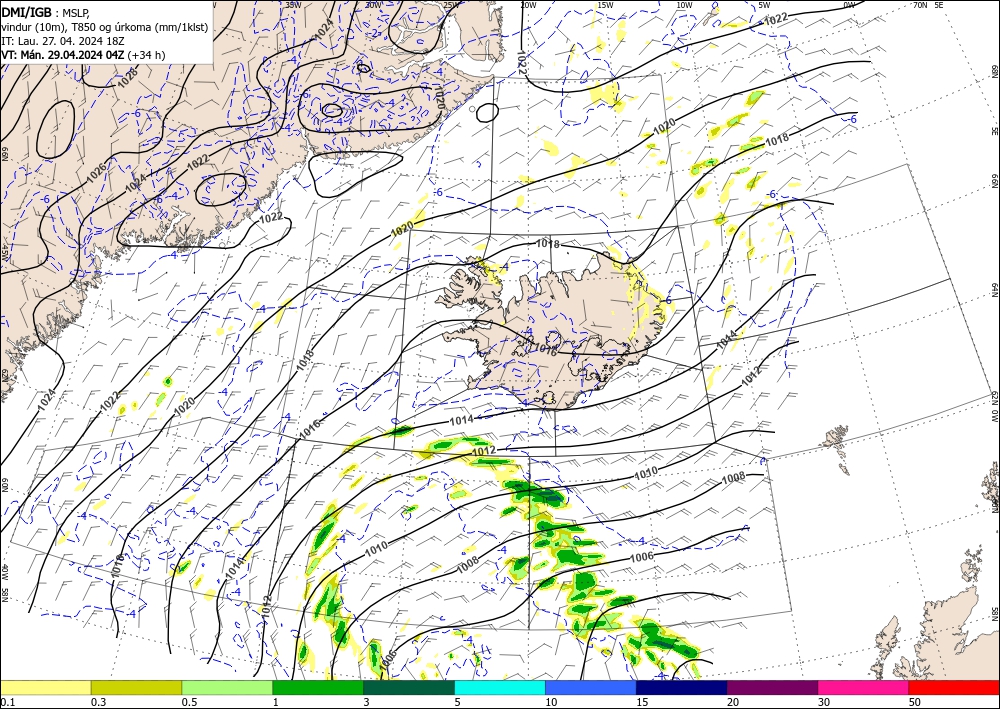Click the "VT: Mán. 29.04.2024 04Z" valid time
Viewport: 1000px width, 709px height.
tap(62, 55)
